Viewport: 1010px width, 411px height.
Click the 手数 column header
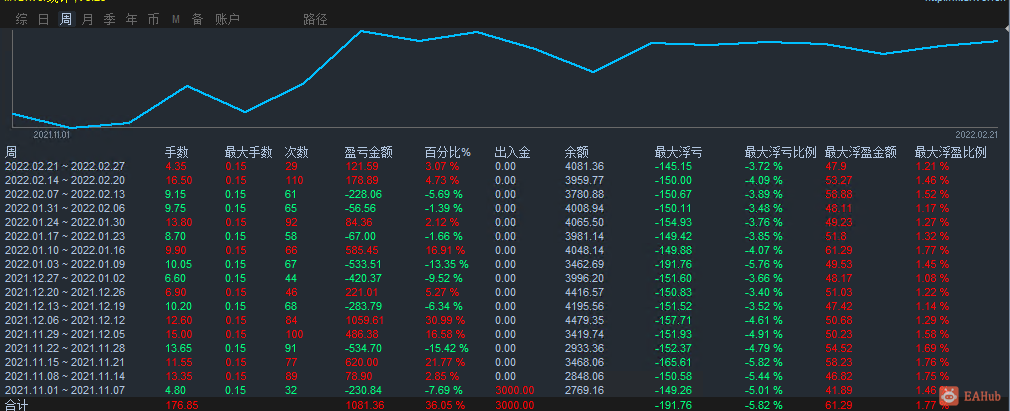click(x=177, y=153)
